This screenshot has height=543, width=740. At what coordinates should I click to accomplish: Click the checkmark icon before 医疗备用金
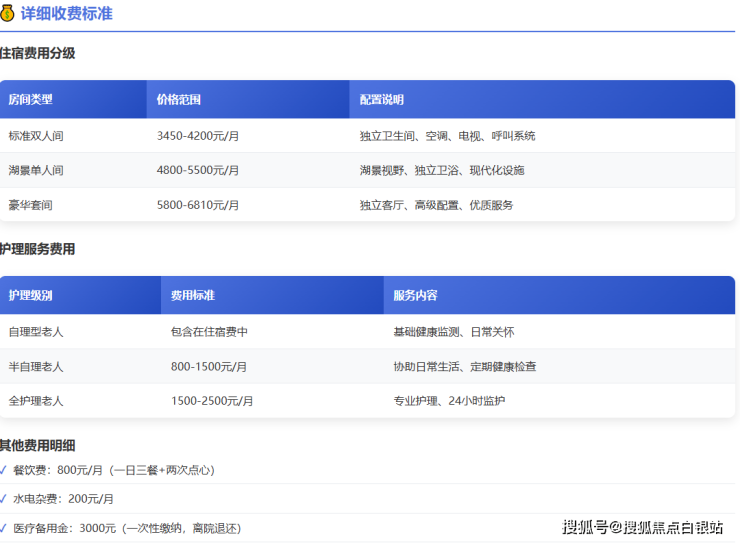pos(4,527)
